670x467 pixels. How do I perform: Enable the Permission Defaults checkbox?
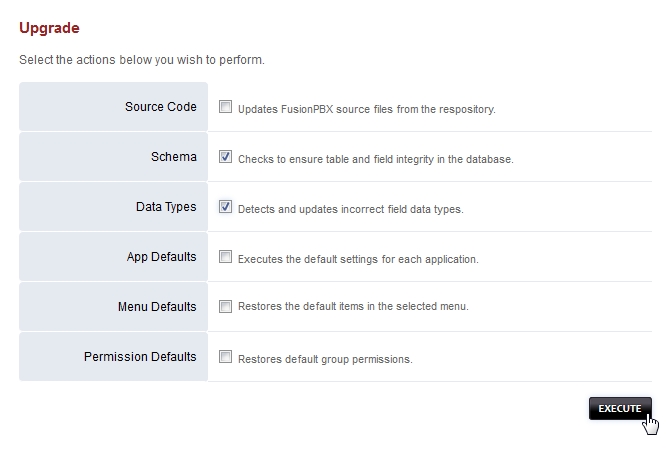[226, 356]
